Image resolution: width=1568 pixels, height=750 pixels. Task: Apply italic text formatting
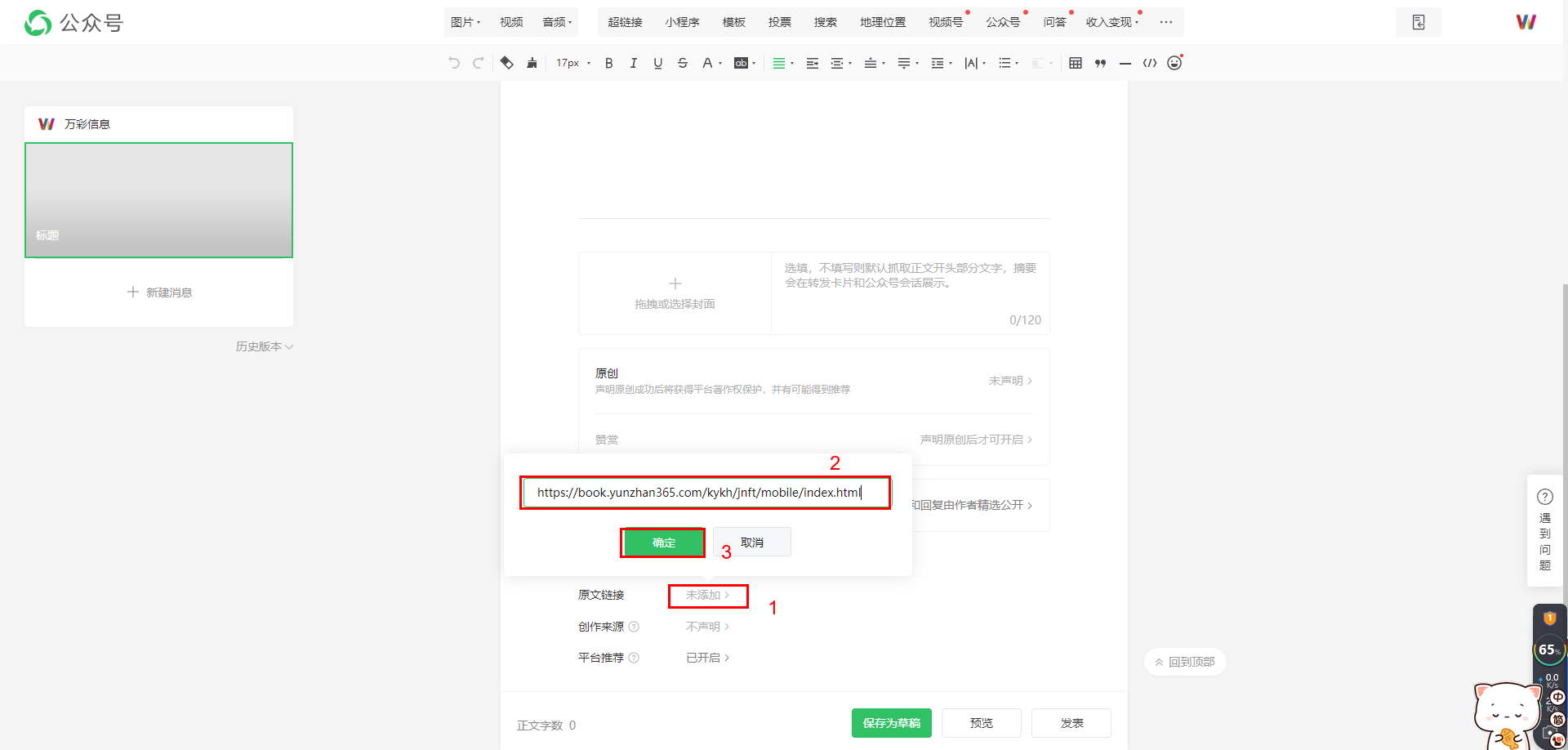point(633,63)
